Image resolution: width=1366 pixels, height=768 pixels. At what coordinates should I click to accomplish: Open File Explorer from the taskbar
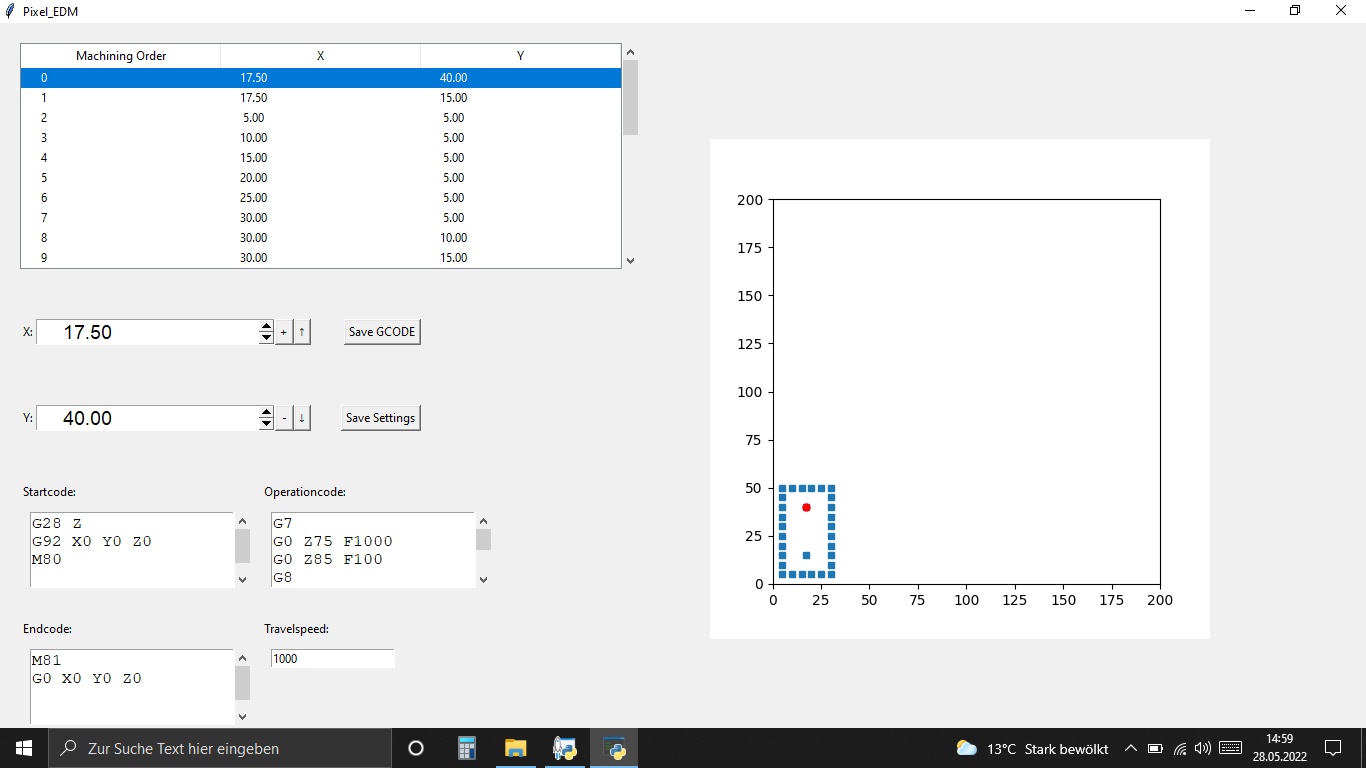point(515,748)
